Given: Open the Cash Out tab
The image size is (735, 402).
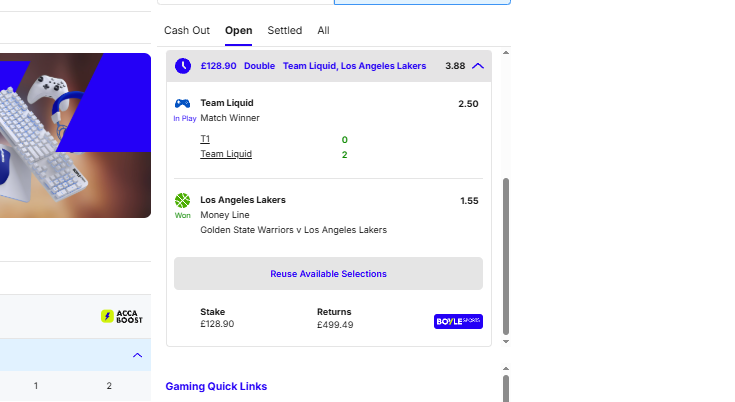Looking at the screenshot, I should point(187,30).
